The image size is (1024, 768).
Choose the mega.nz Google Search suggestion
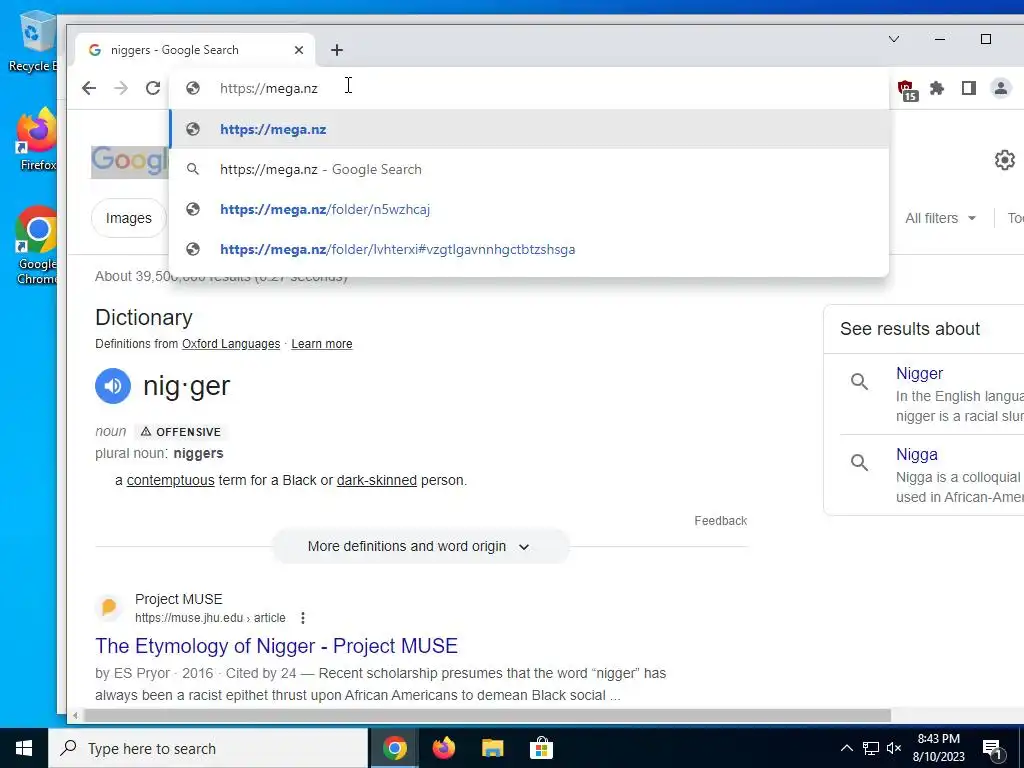click(x=529, y=169)
